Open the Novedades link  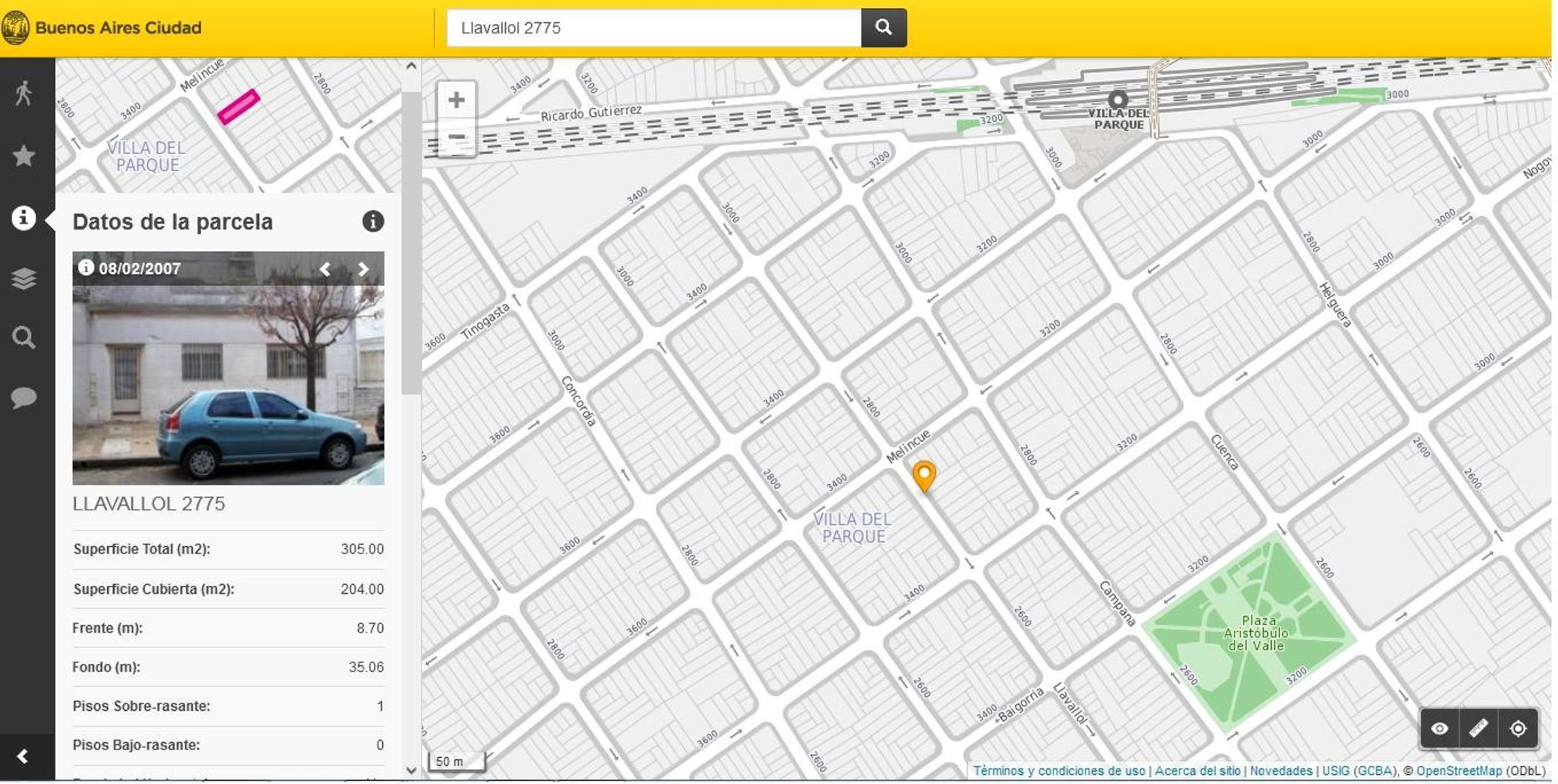[1281, 771]
